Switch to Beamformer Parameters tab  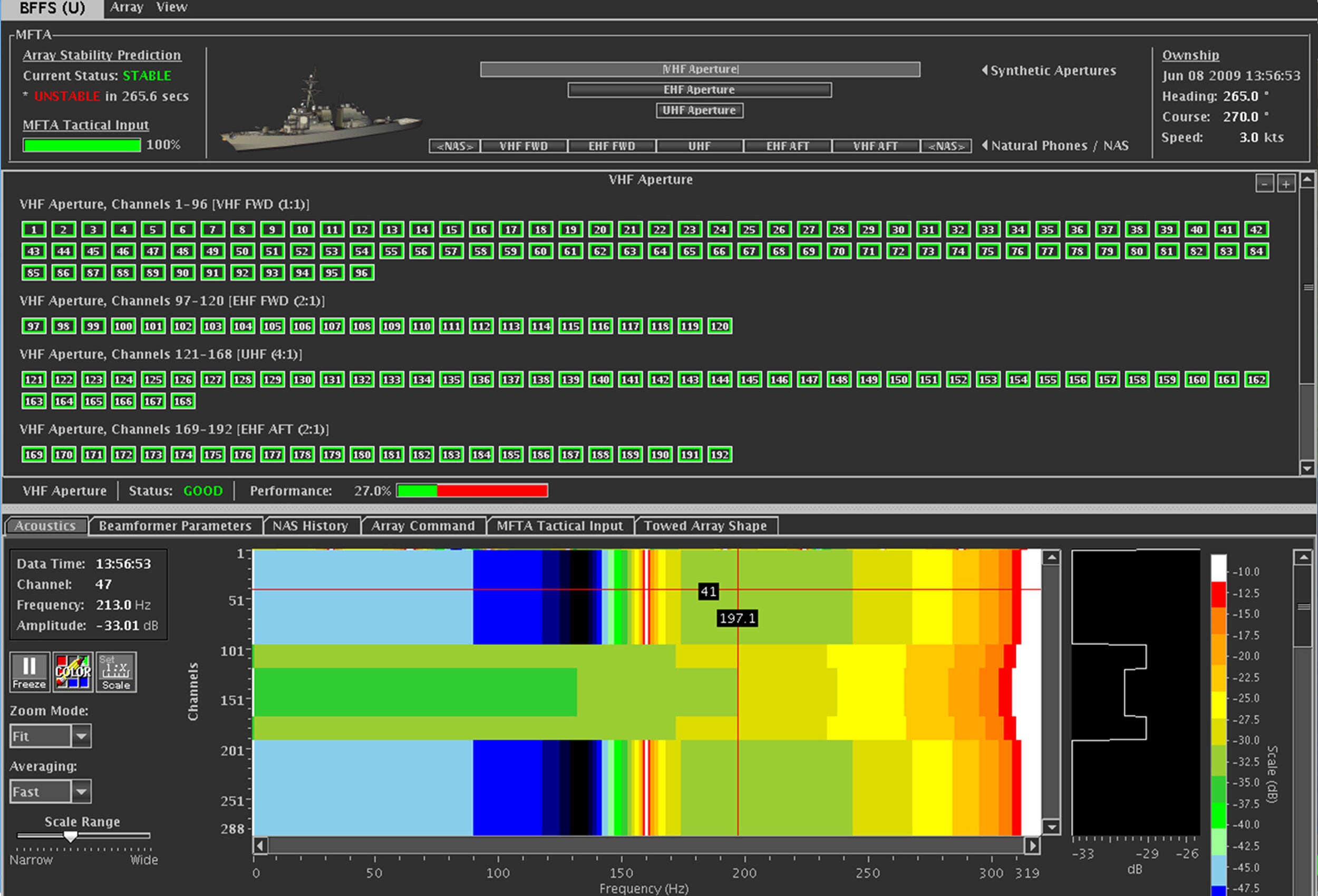[x=175, y=525]
